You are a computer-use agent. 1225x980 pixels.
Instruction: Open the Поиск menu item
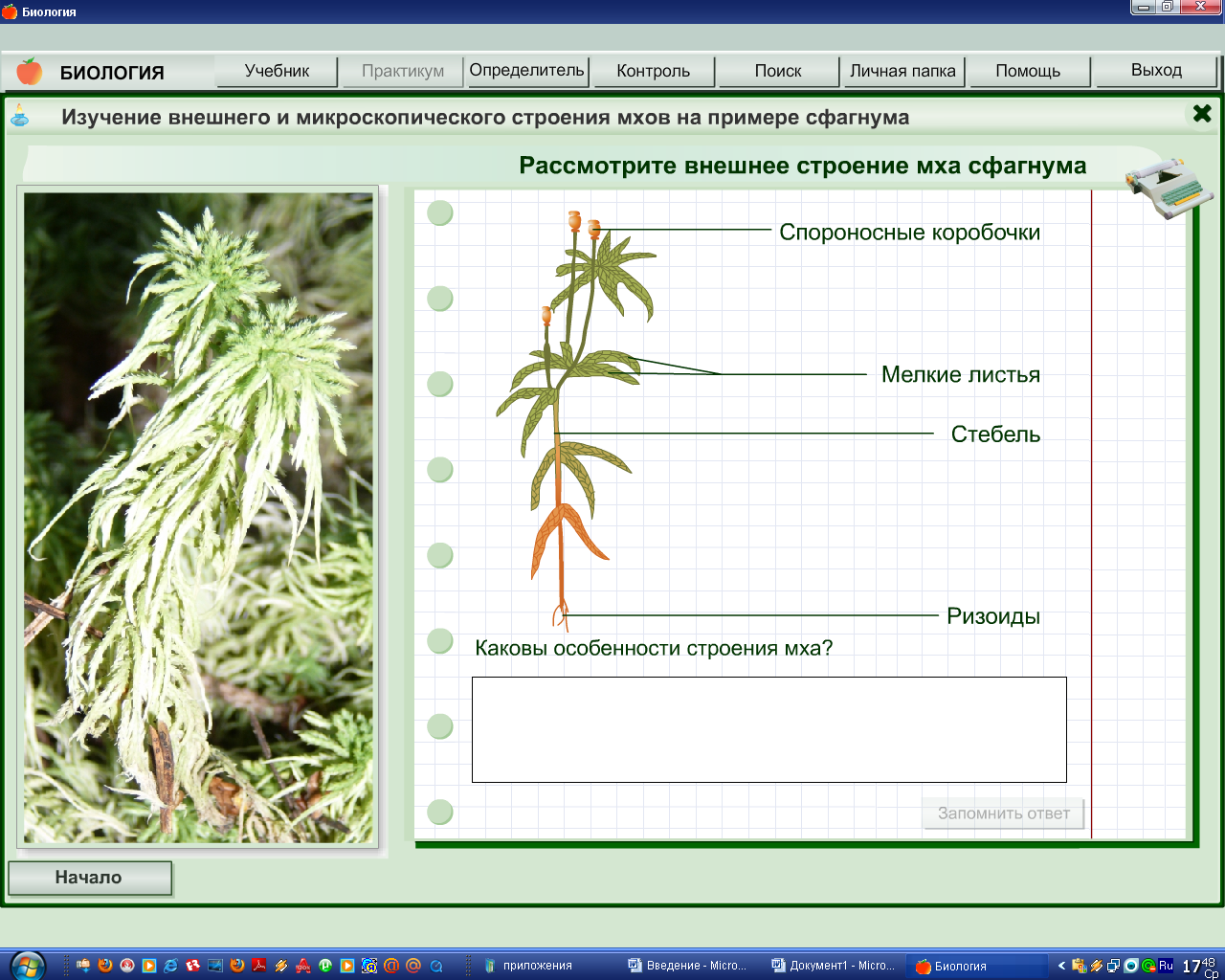pyautogui.click(x=778, y=71)
